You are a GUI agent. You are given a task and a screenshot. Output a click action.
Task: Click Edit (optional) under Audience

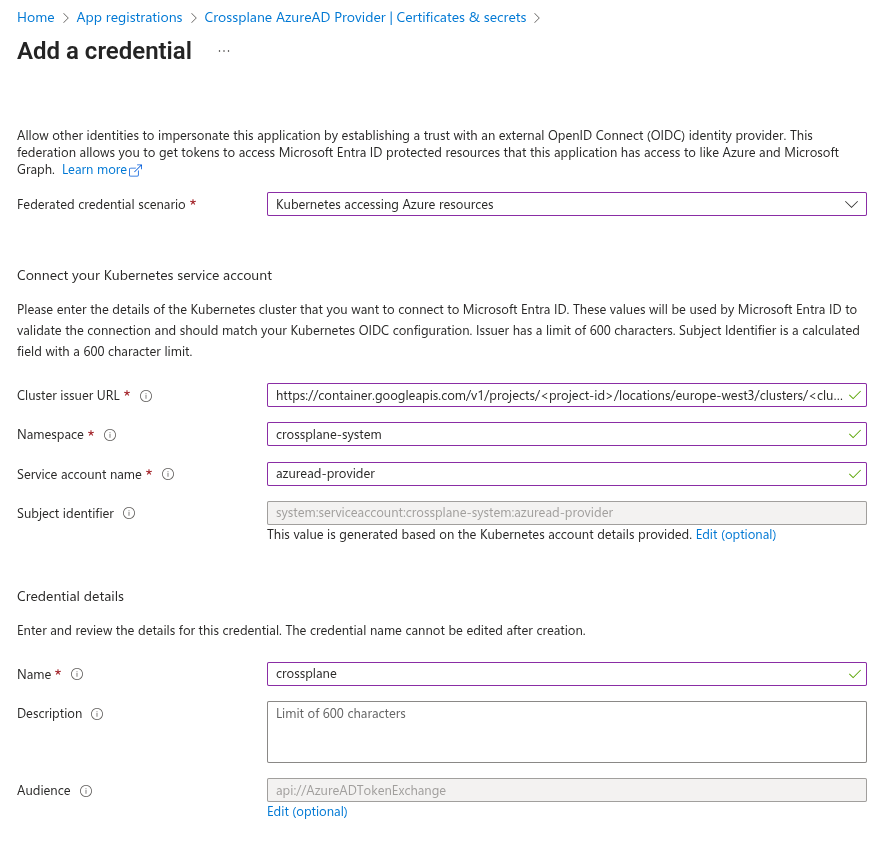tap(307, 812)
